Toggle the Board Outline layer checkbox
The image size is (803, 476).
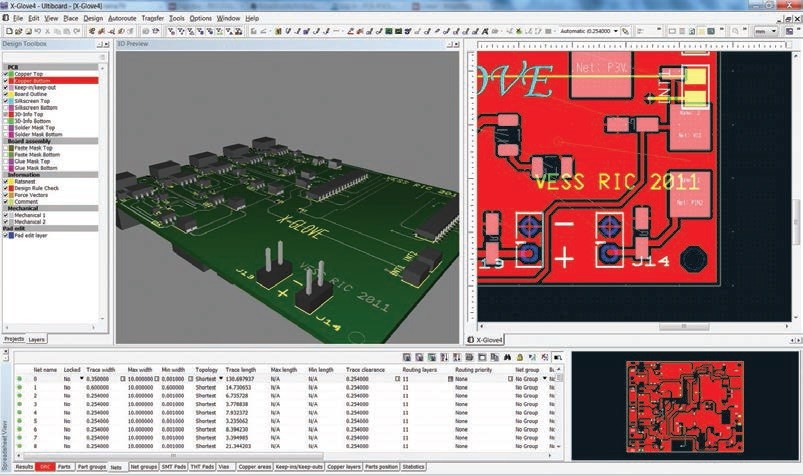5,94
